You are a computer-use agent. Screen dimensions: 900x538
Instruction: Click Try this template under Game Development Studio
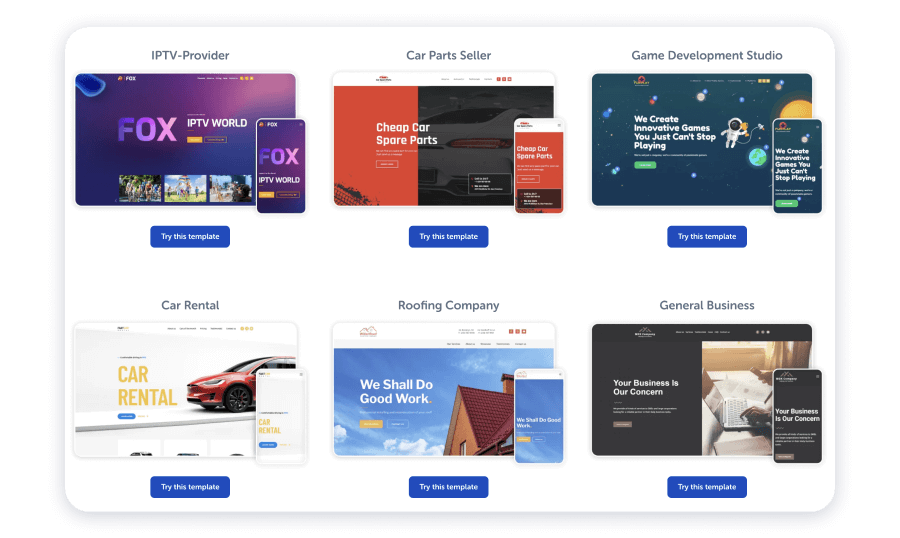[x=707, y=237]
